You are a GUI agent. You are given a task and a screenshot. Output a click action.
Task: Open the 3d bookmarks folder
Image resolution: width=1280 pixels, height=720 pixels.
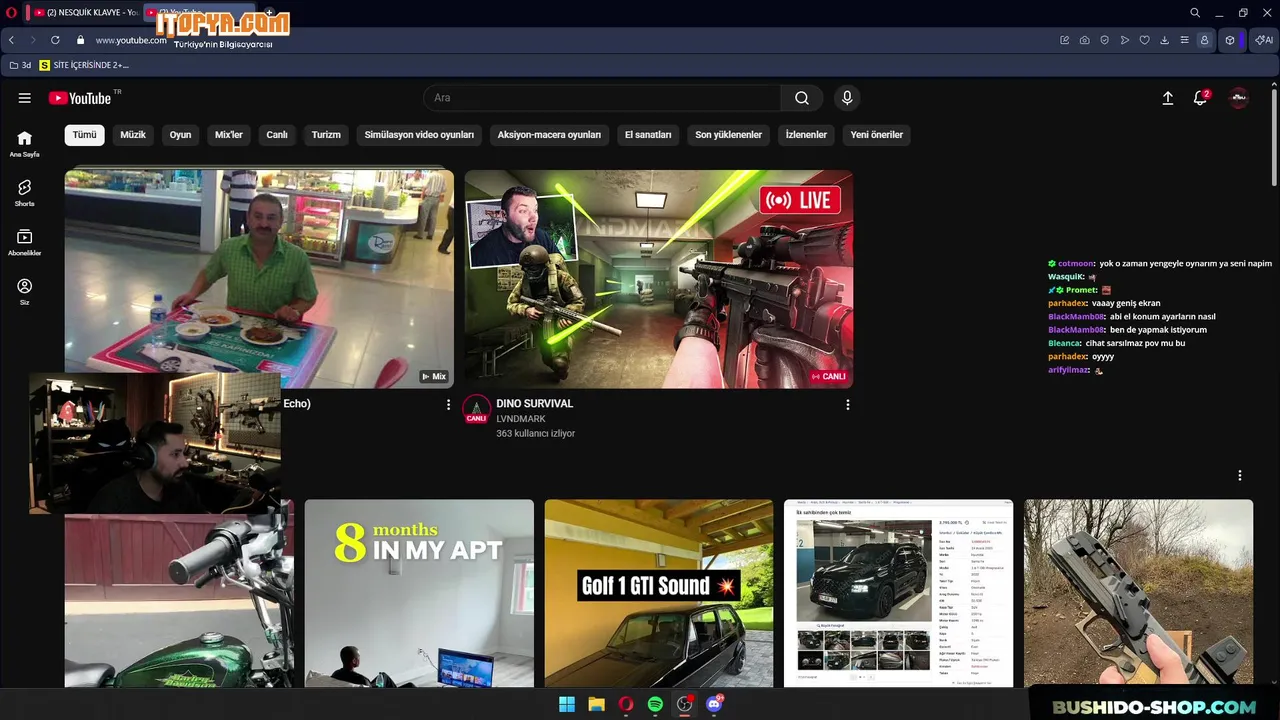(20, 65)
